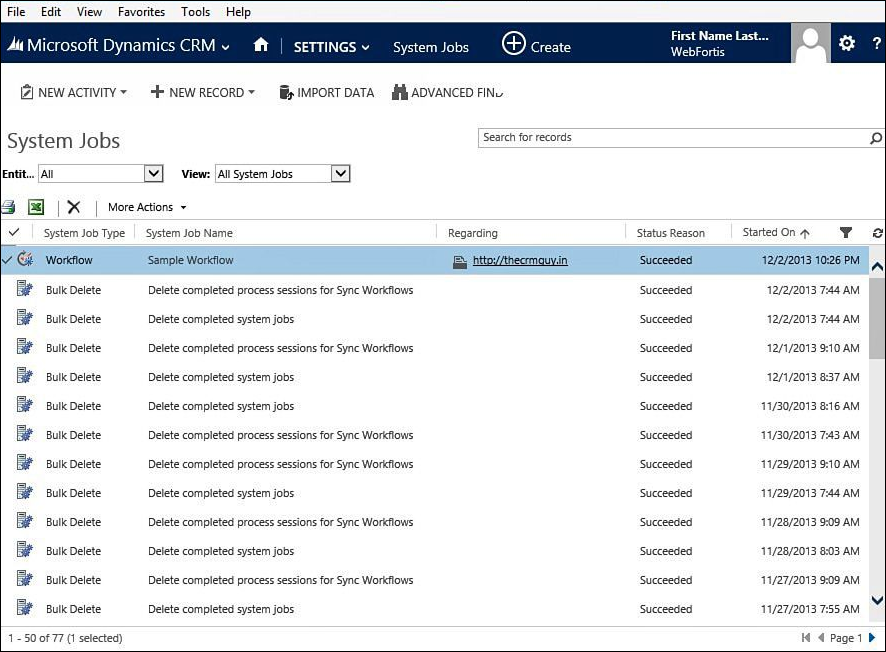Click Bulk Delete icon for 11/28/2013 9:09 AM row
Image resolution: width=886 pixels, height=652 pixels.
tap(25, 520)
